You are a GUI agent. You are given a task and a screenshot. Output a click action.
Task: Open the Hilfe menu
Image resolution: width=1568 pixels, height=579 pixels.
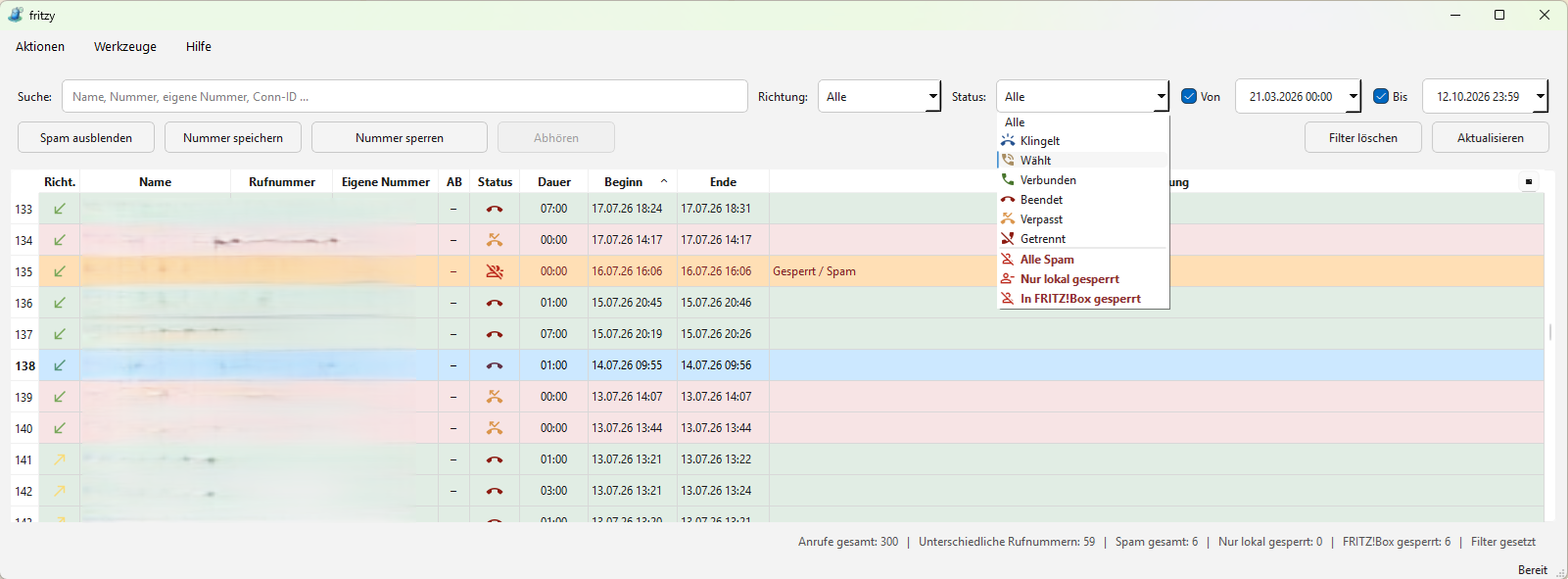point(199,47)
